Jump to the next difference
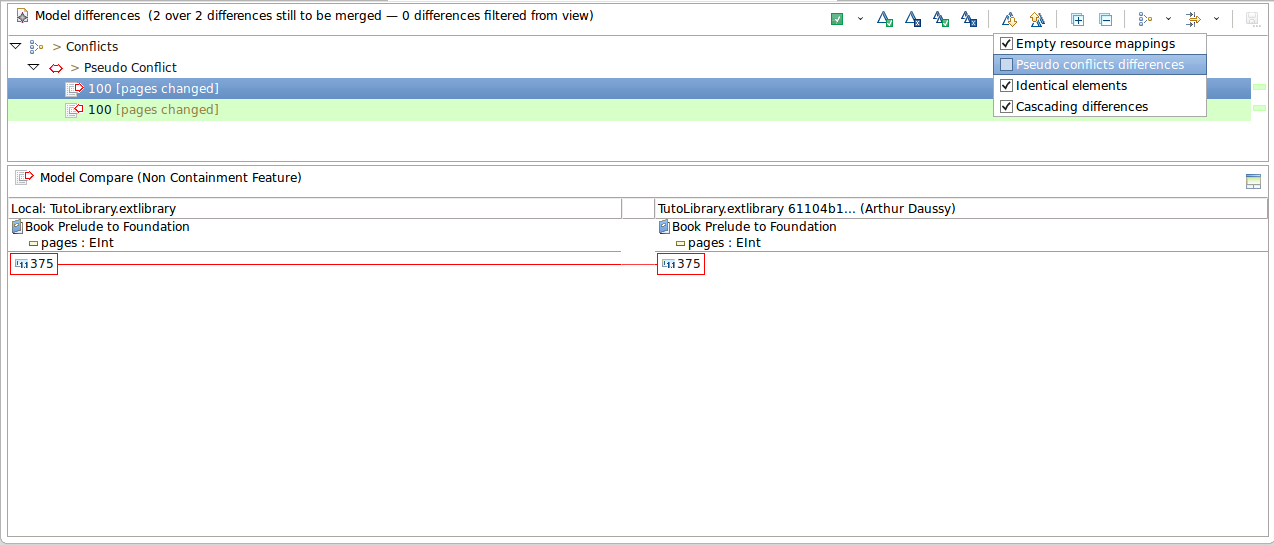Screen dimensions: 1274x545 1009,19
